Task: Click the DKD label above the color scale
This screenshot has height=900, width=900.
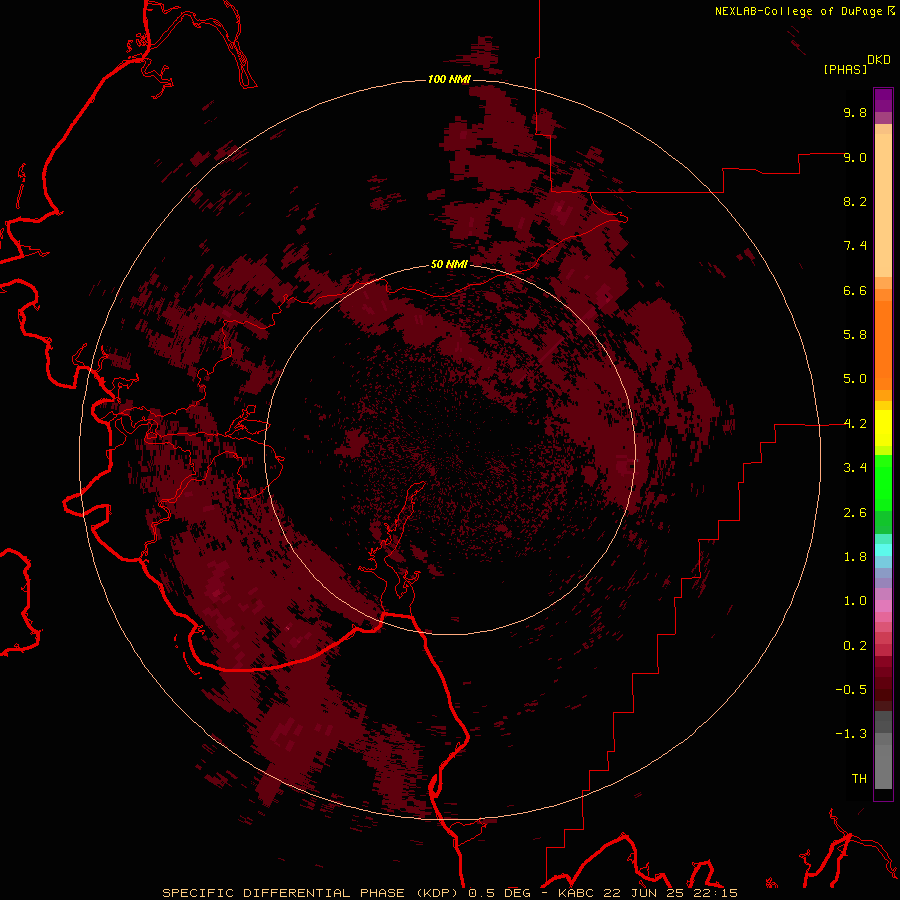Action: (879, 60)
